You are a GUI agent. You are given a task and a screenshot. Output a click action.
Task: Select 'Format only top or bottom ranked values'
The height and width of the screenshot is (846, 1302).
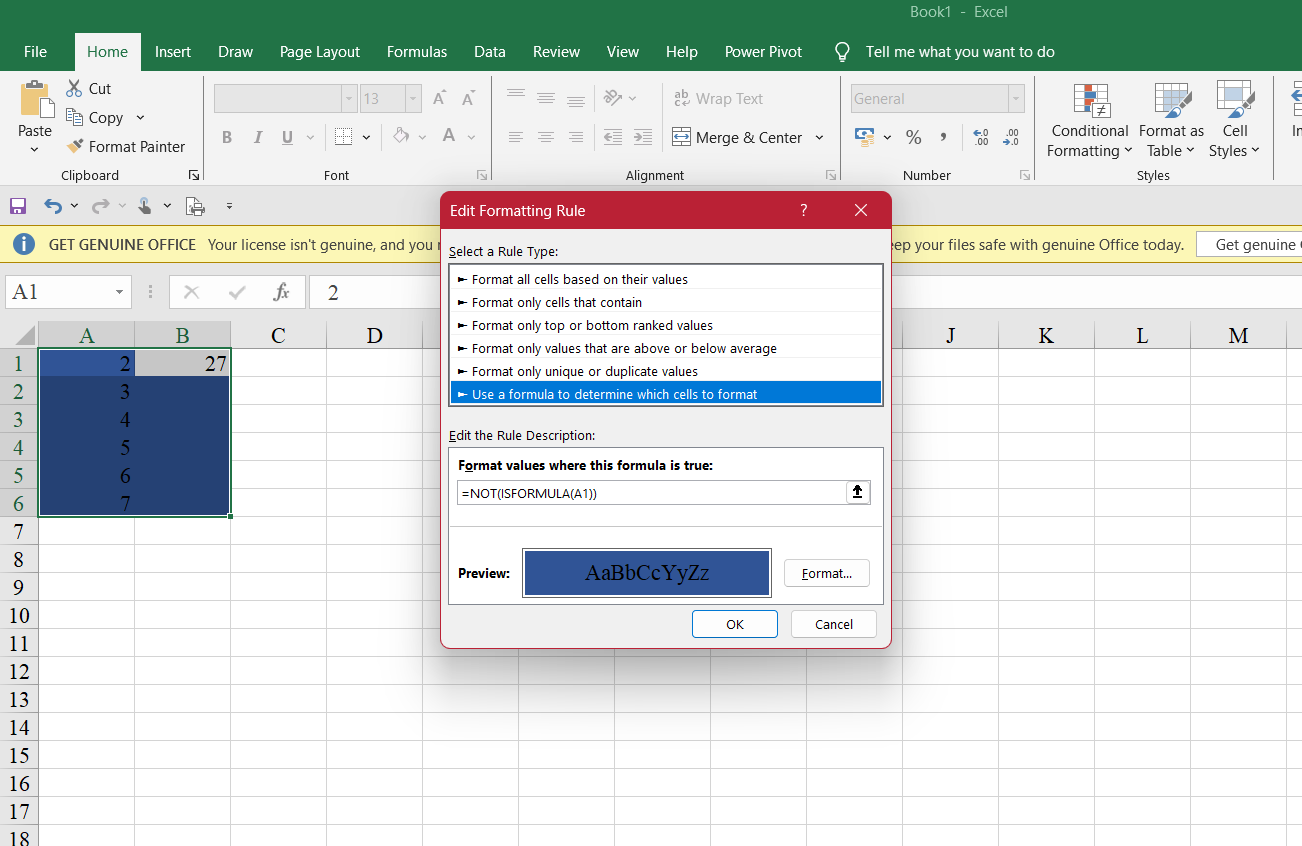click(666, 325)
